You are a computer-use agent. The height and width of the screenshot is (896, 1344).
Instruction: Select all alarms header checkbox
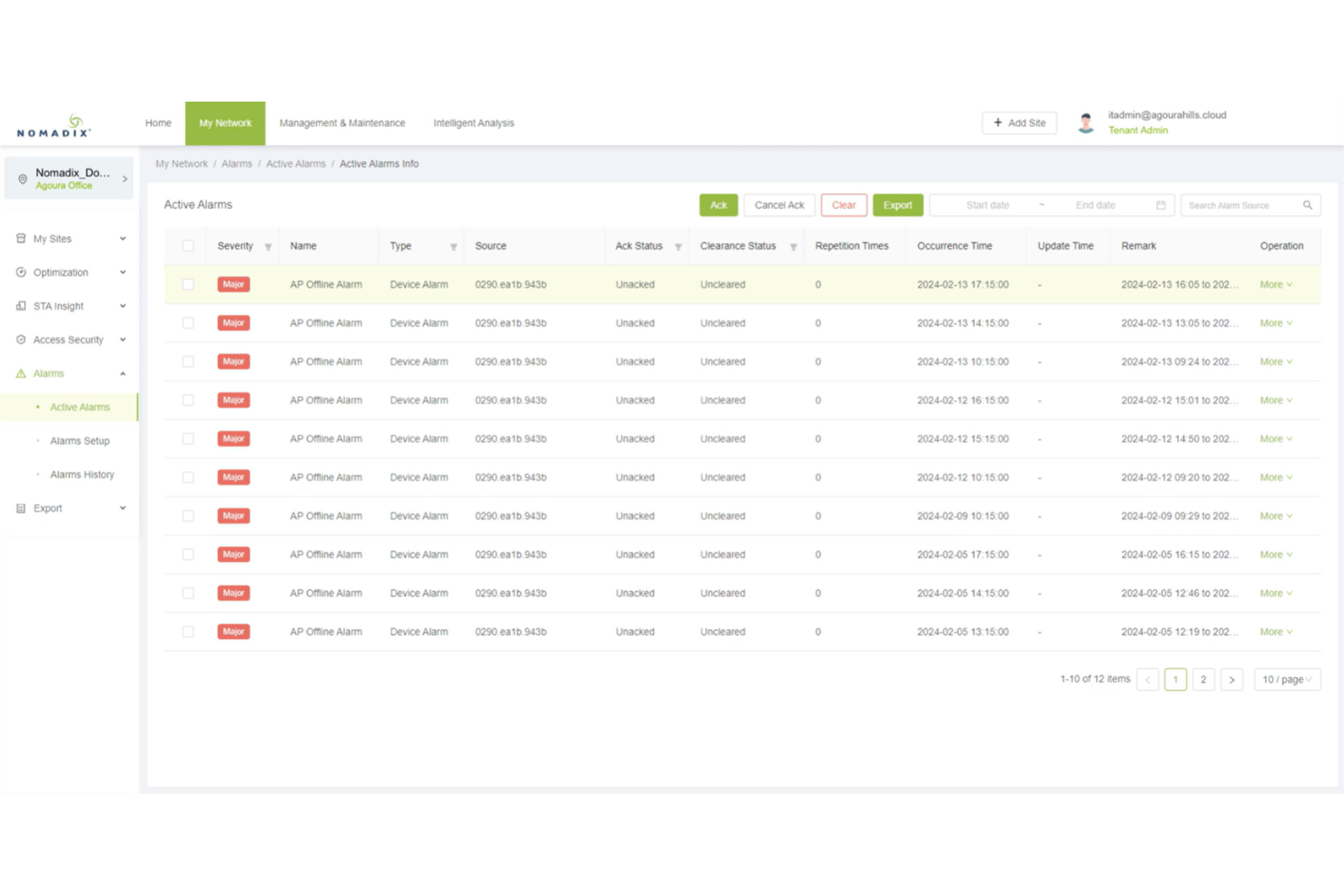click(x=188, y=246)
